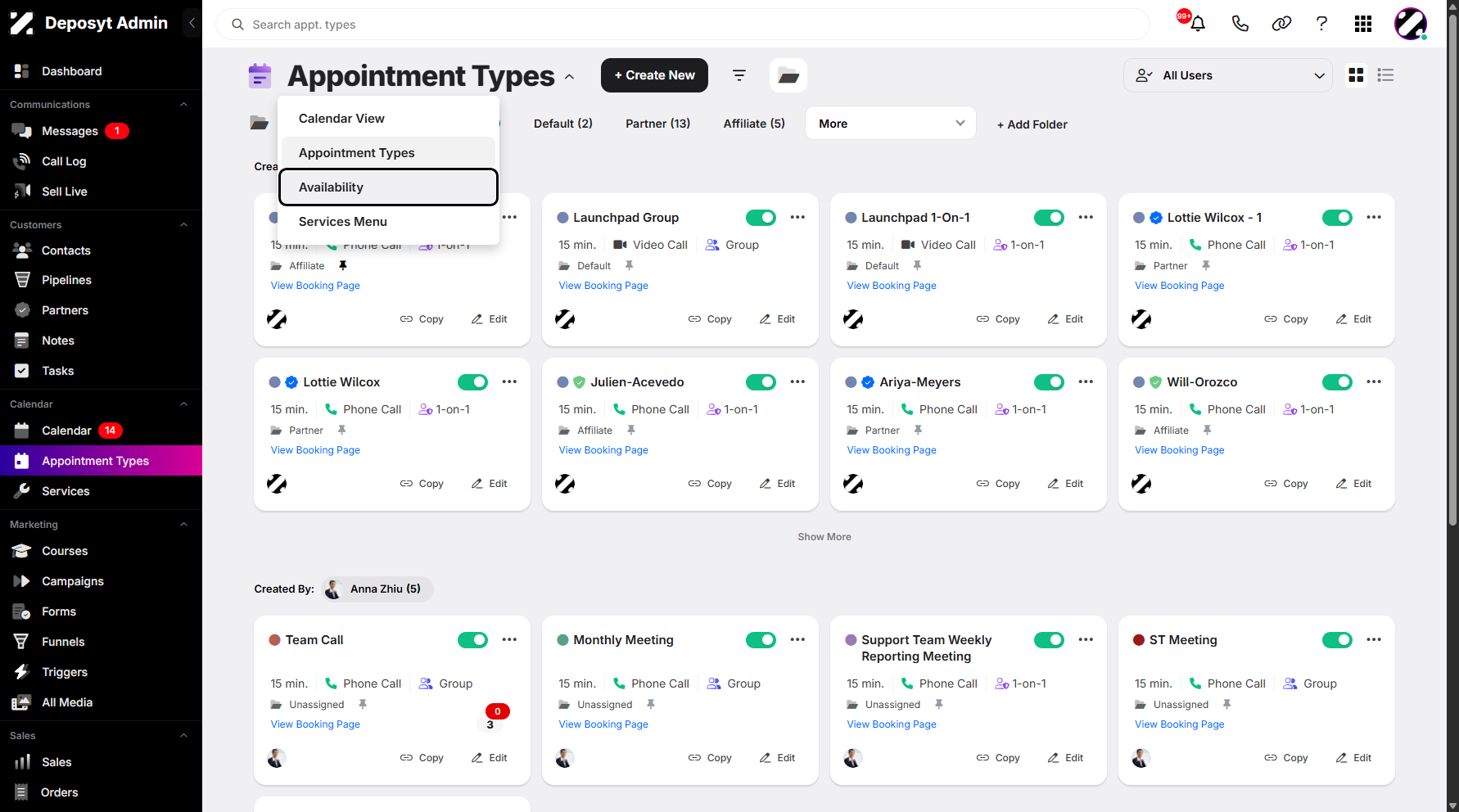The height and width of the screenshot is (812, 1459).
Task: Open the Partner (13) folder tab
Action: (657, 124)
